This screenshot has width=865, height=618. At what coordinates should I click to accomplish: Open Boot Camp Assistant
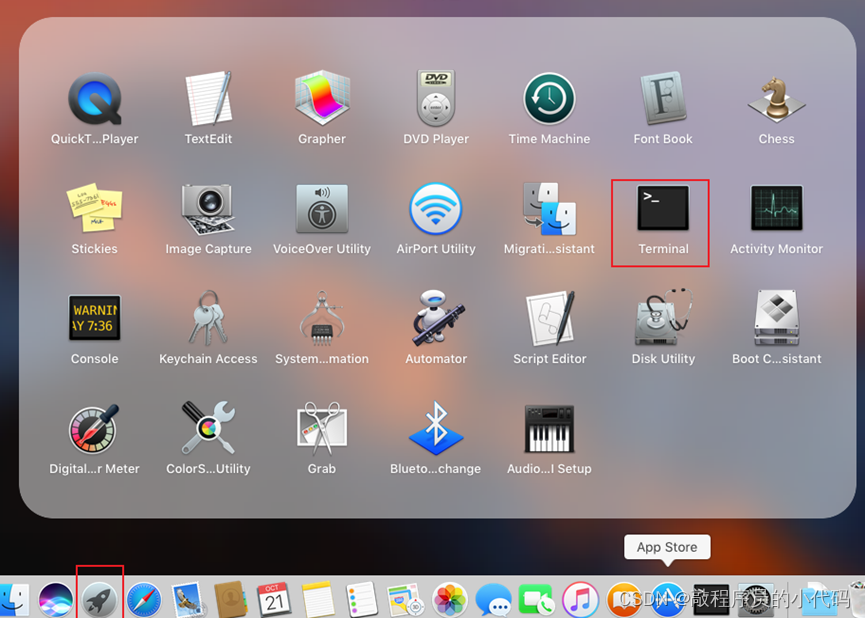pyautogui.click(x=777, y=318)
